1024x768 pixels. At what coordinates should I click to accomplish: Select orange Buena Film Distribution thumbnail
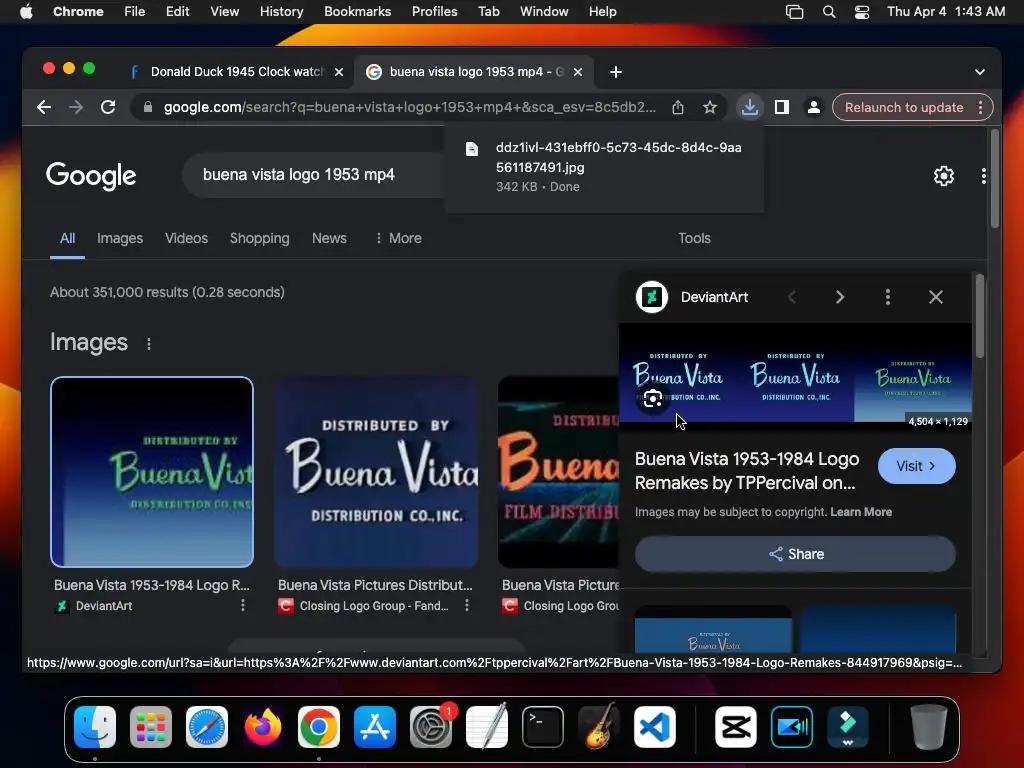click(558, 472)
